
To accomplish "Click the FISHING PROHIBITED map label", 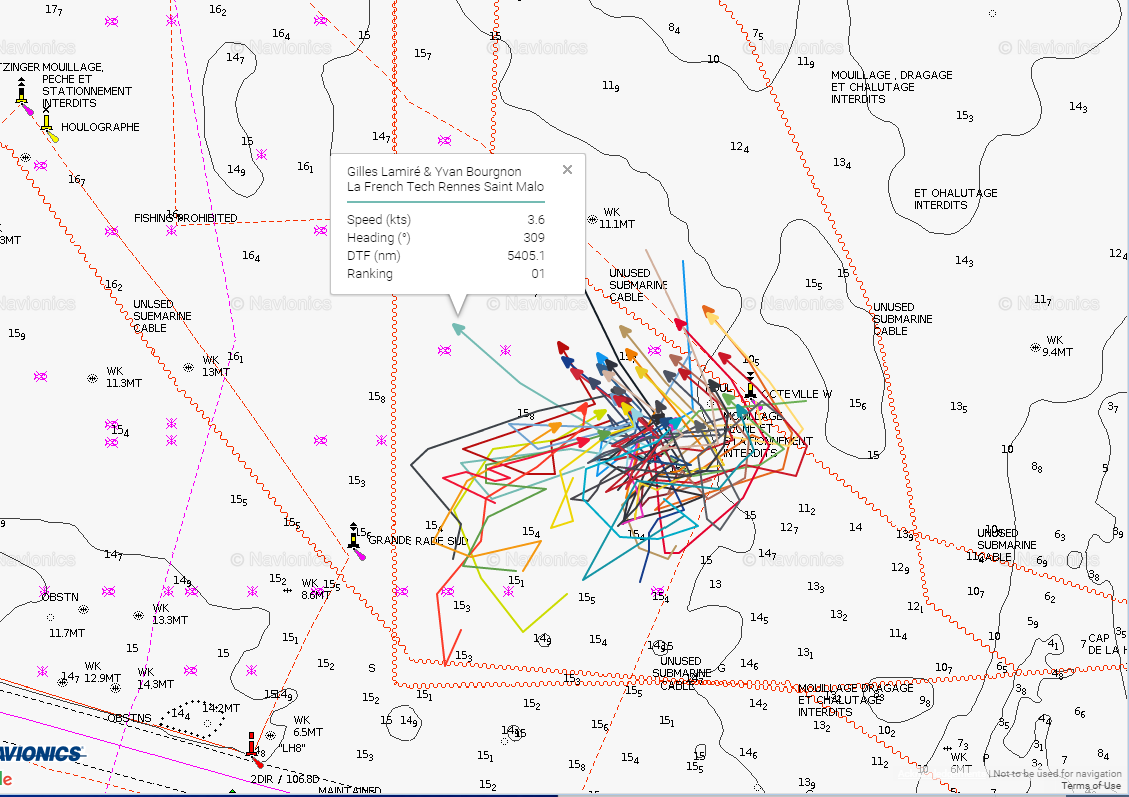I will 186,218.
